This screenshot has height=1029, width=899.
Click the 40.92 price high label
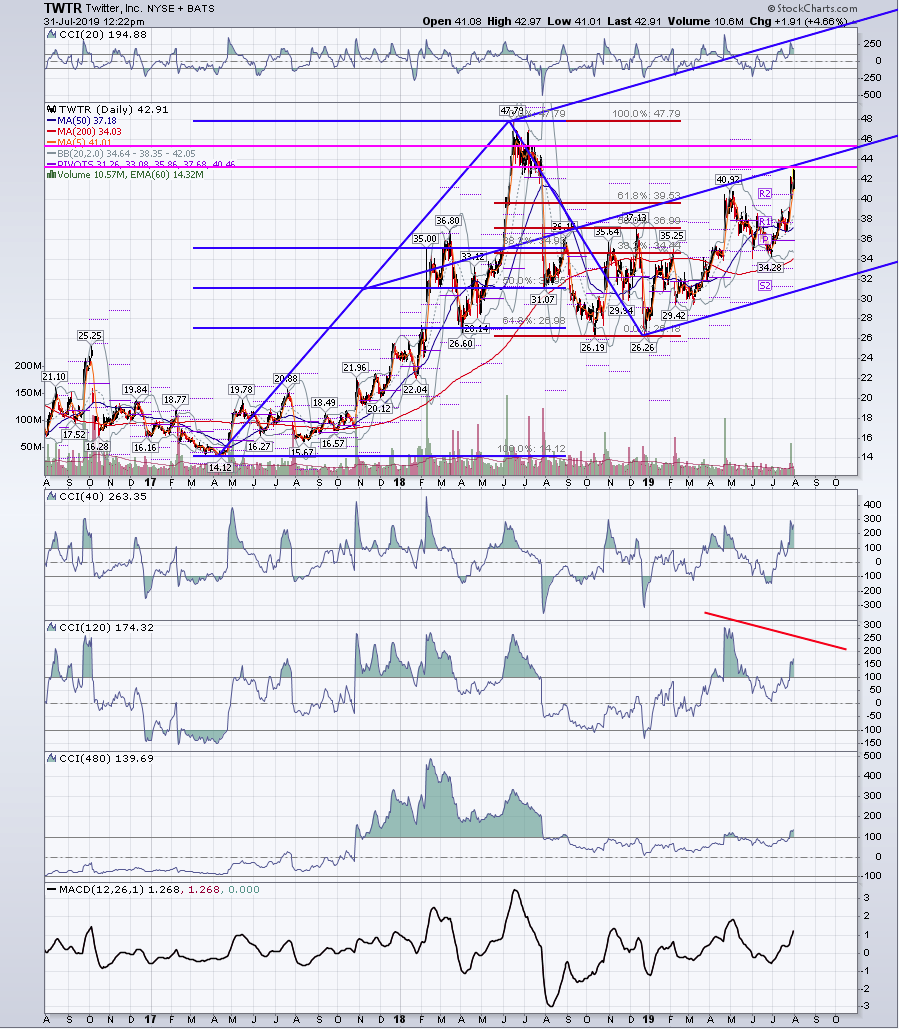tap(728, 179)
